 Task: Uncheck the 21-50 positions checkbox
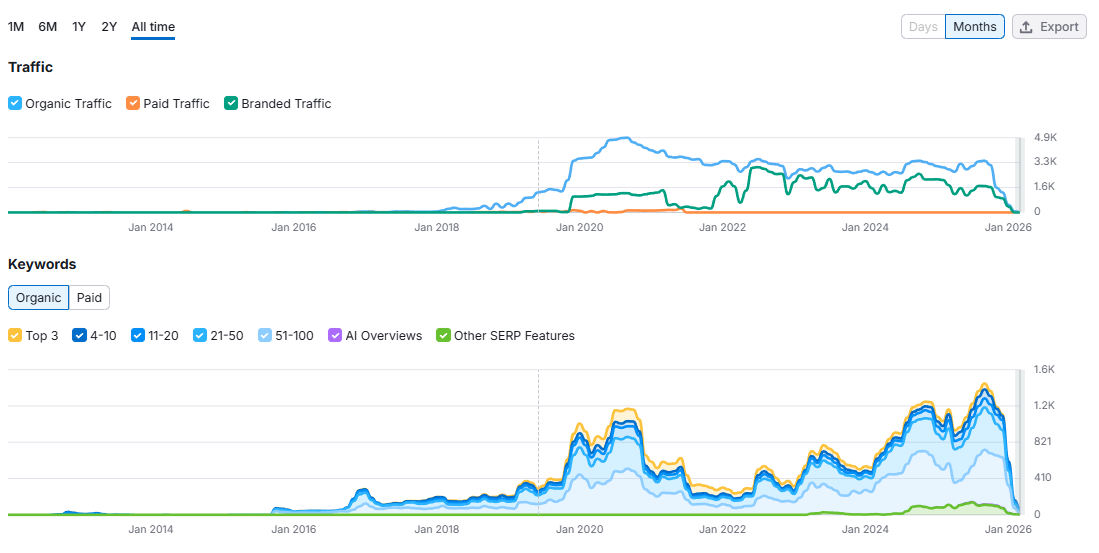click(200, 335)
